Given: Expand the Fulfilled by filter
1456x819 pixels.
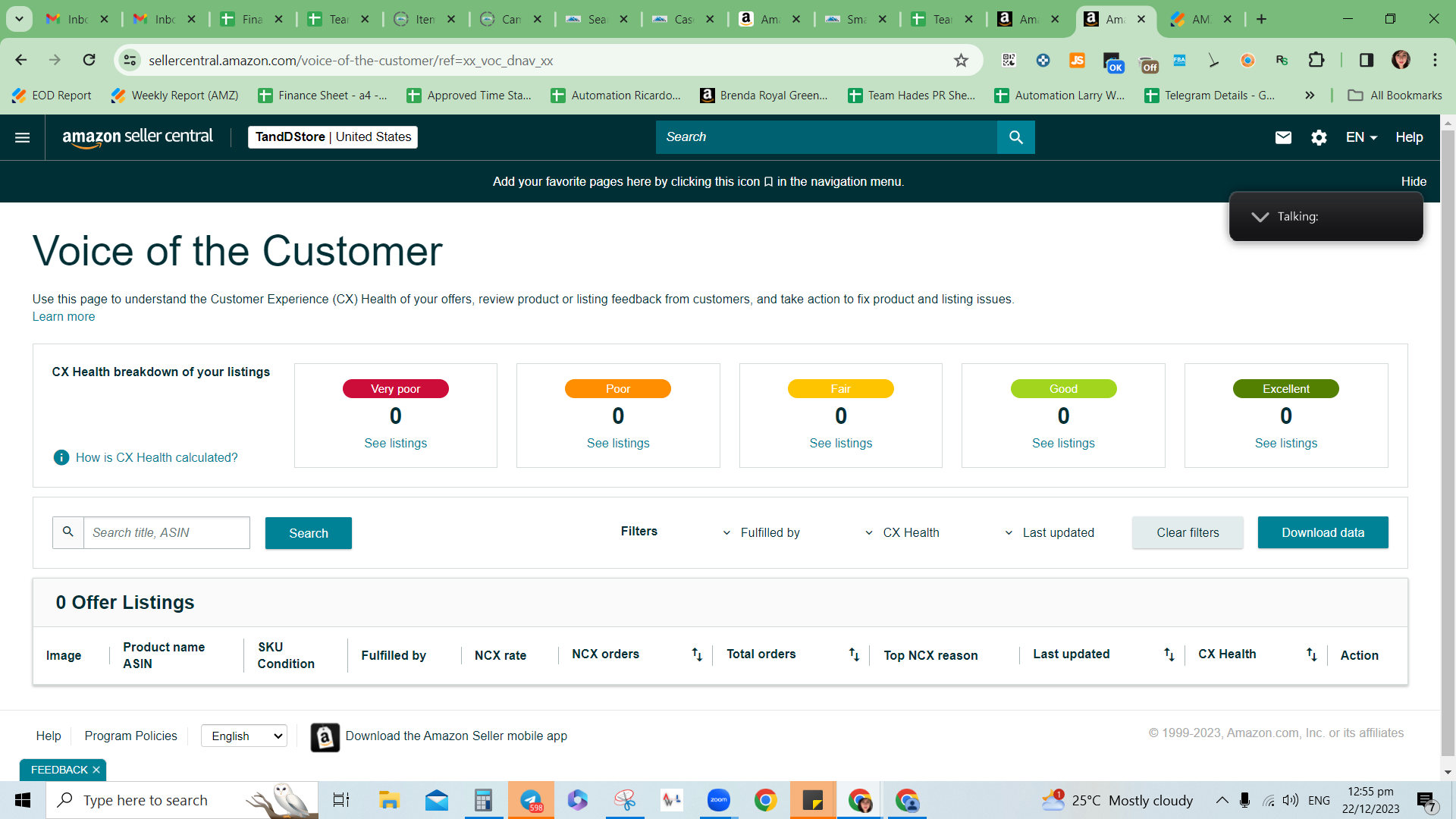Looking at the screenshot, I should tap(762, 532).
